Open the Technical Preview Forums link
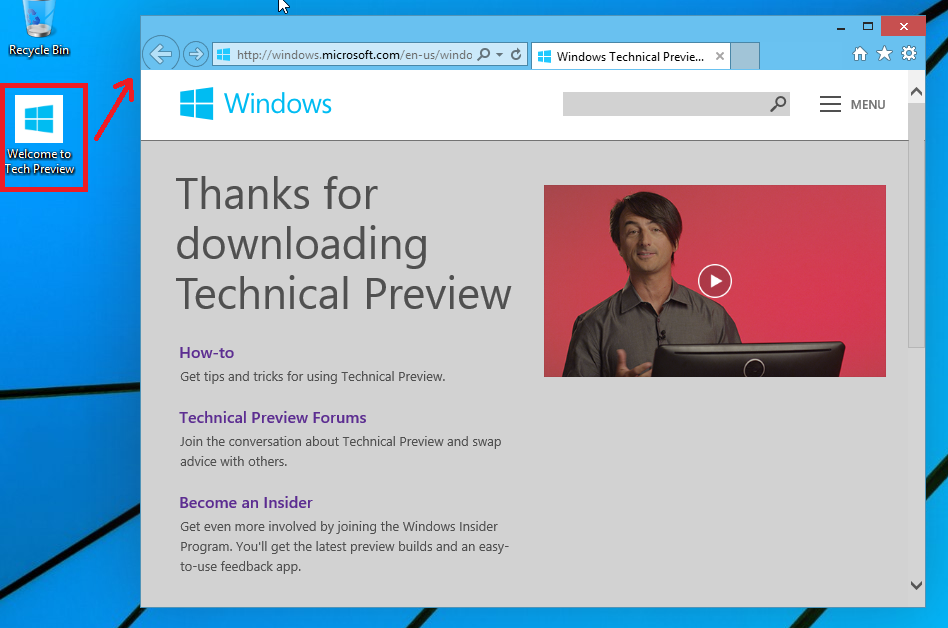948x628 pixels. point(273,418)
